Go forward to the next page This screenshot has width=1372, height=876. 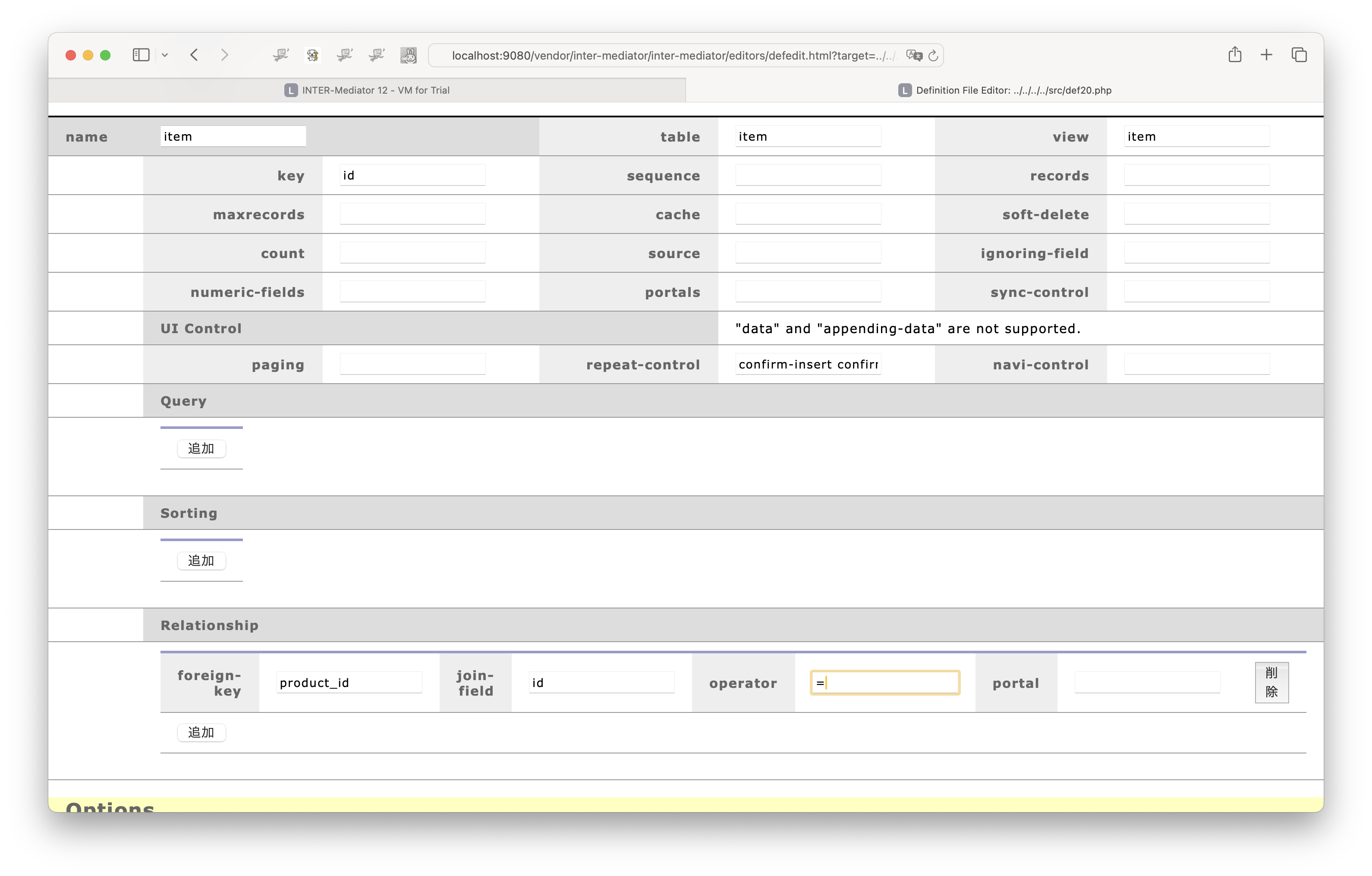(224, 55)
